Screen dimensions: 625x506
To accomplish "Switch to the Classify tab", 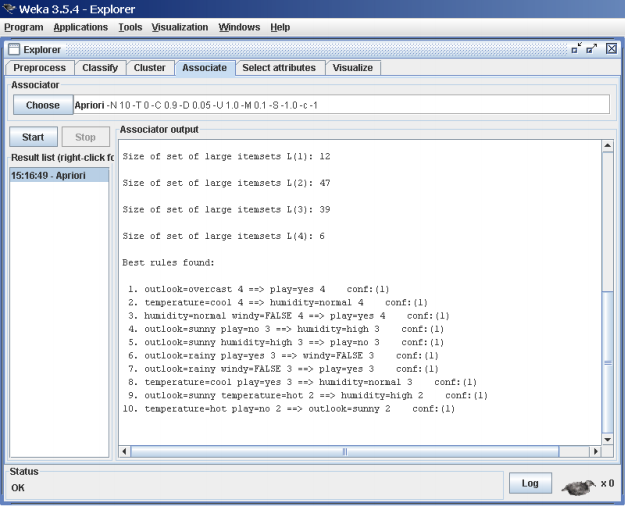I will 100,68.
